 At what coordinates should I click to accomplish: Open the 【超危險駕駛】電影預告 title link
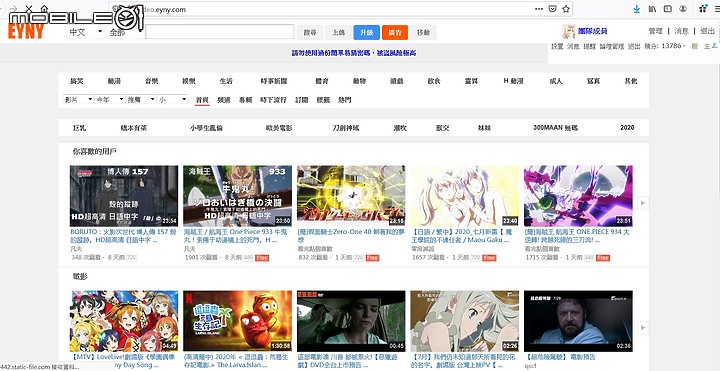[x=560, y=357]
